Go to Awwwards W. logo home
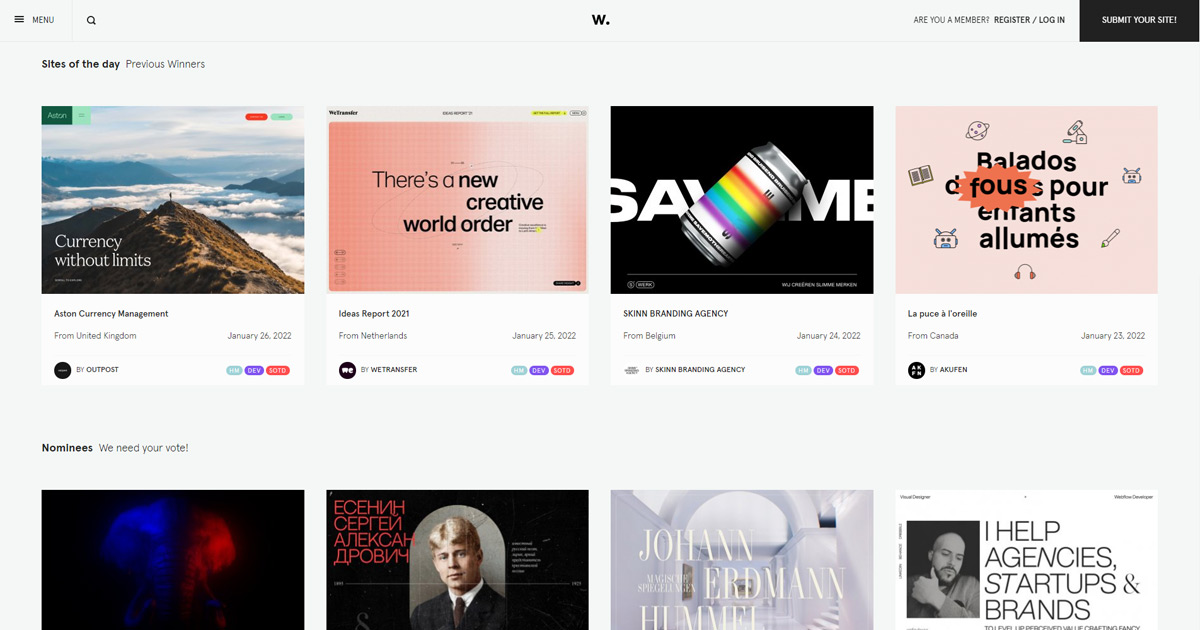 [x=600, y=20]
